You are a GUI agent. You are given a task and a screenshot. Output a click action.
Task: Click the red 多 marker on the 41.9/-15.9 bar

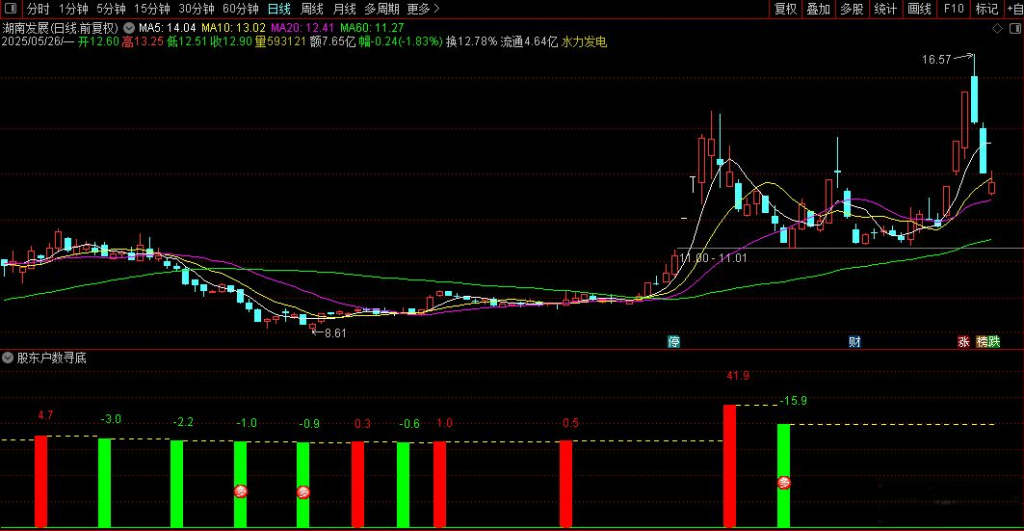tap(784, 483)
